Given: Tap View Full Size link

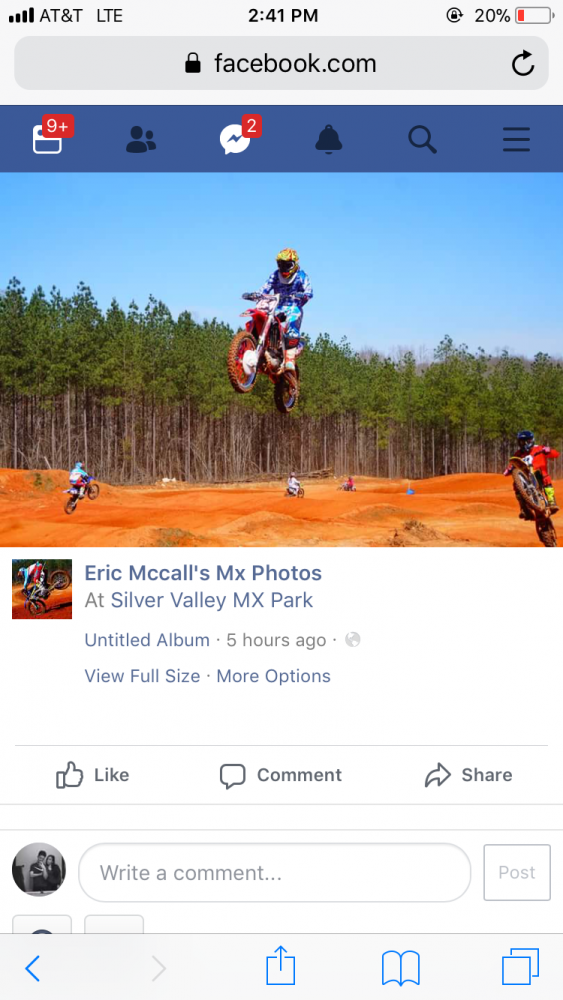Looking at the screenshot, I should [142, 676].
